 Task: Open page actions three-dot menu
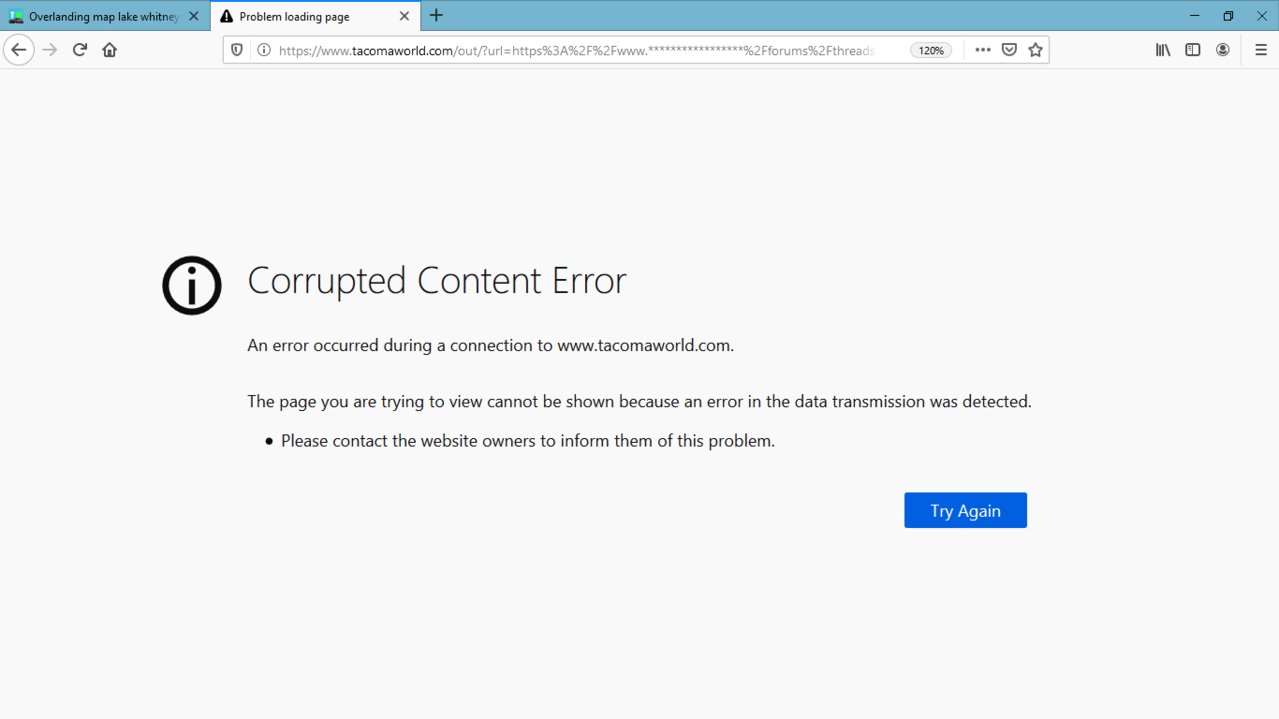(x=983, y=50)
